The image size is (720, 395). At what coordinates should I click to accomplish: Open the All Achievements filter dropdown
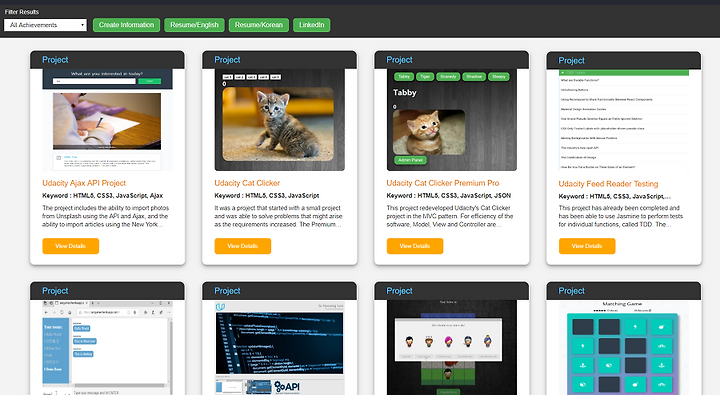[x=45, y=25]
